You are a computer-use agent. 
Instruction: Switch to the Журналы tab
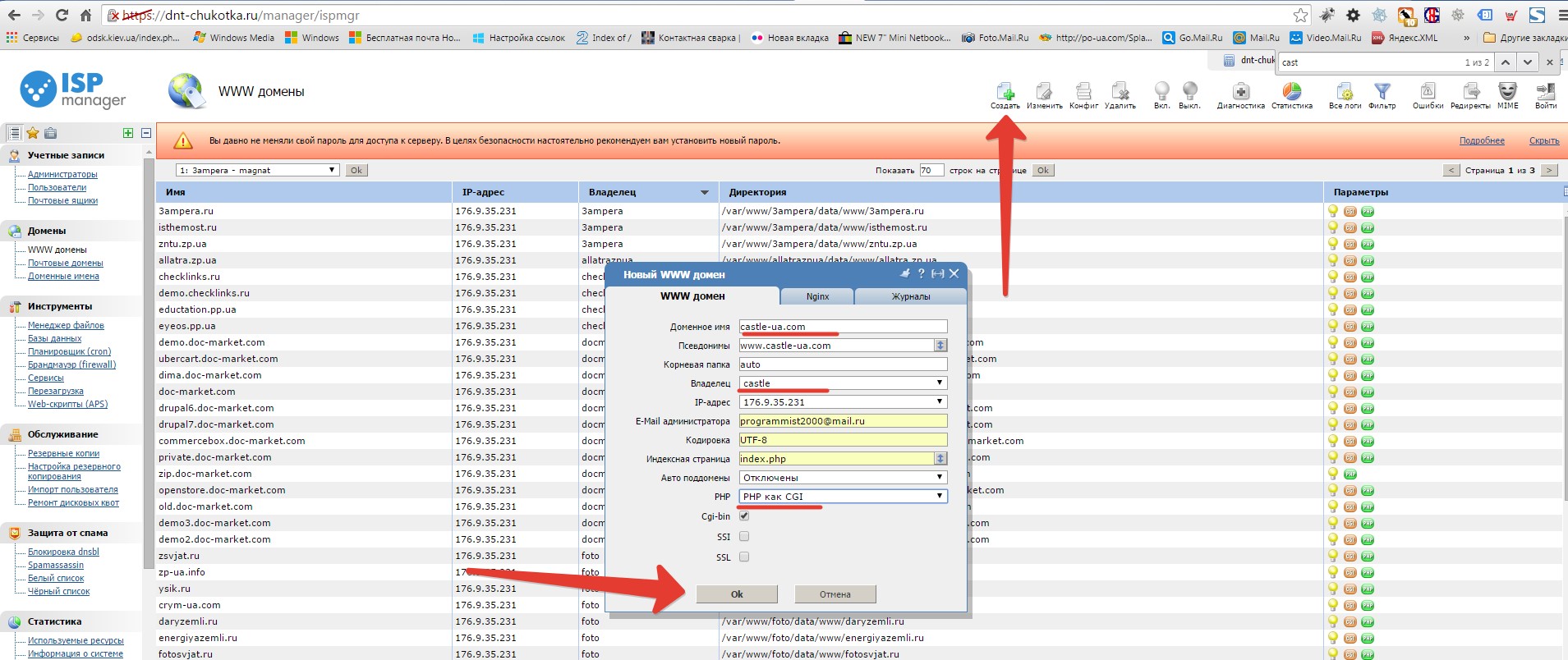911,296
